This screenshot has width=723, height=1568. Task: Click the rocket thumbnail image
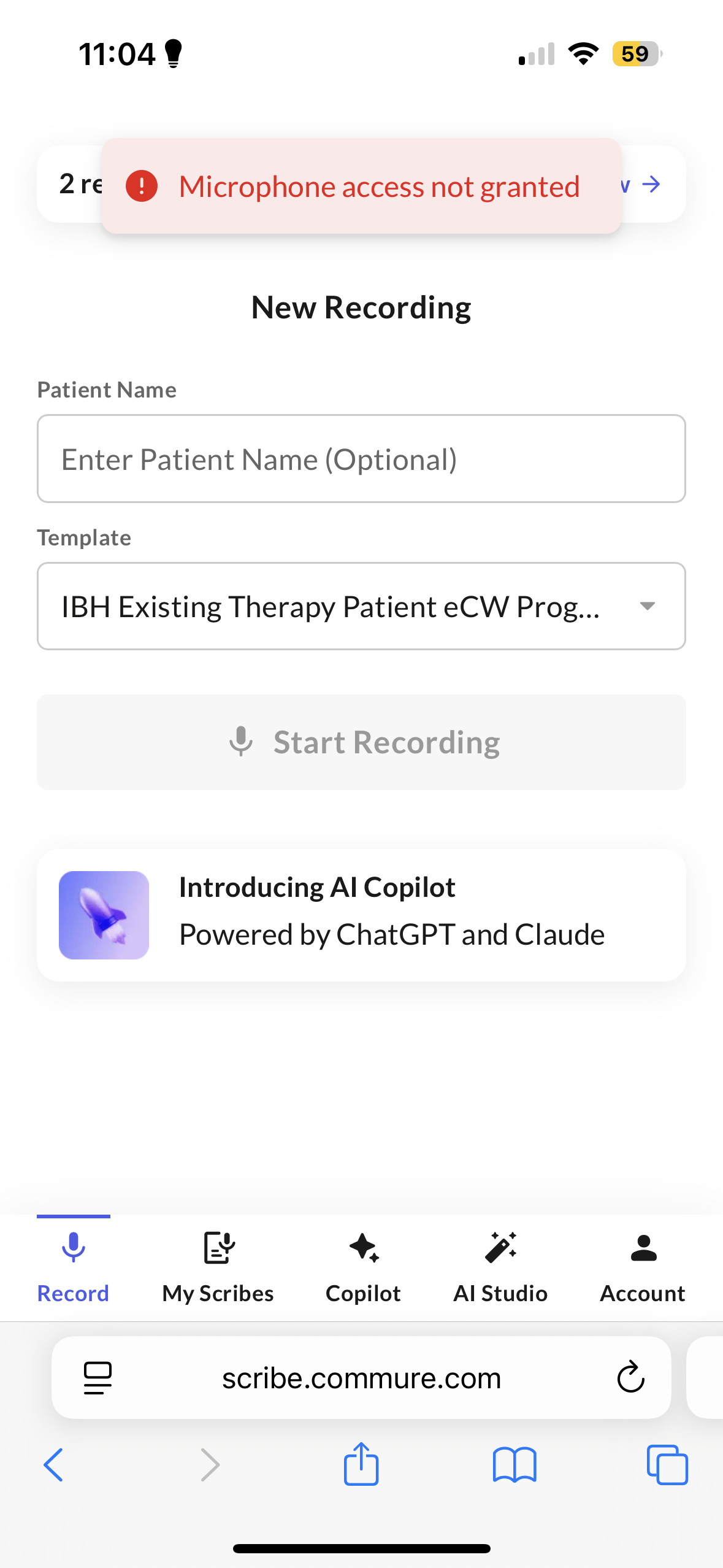(104, 915)
